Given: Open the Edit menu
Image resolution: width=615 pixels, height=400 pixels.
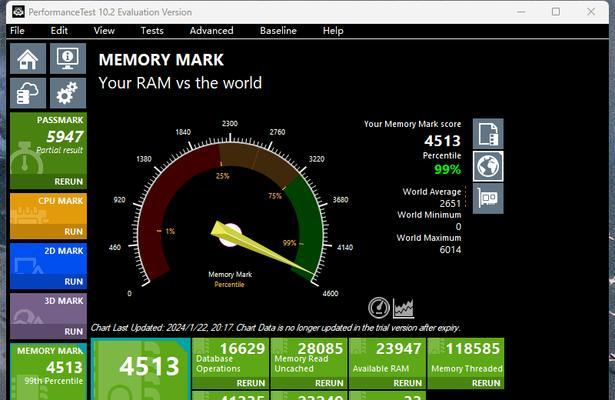Looking at the screenshot, I should (x=59, y=31).
